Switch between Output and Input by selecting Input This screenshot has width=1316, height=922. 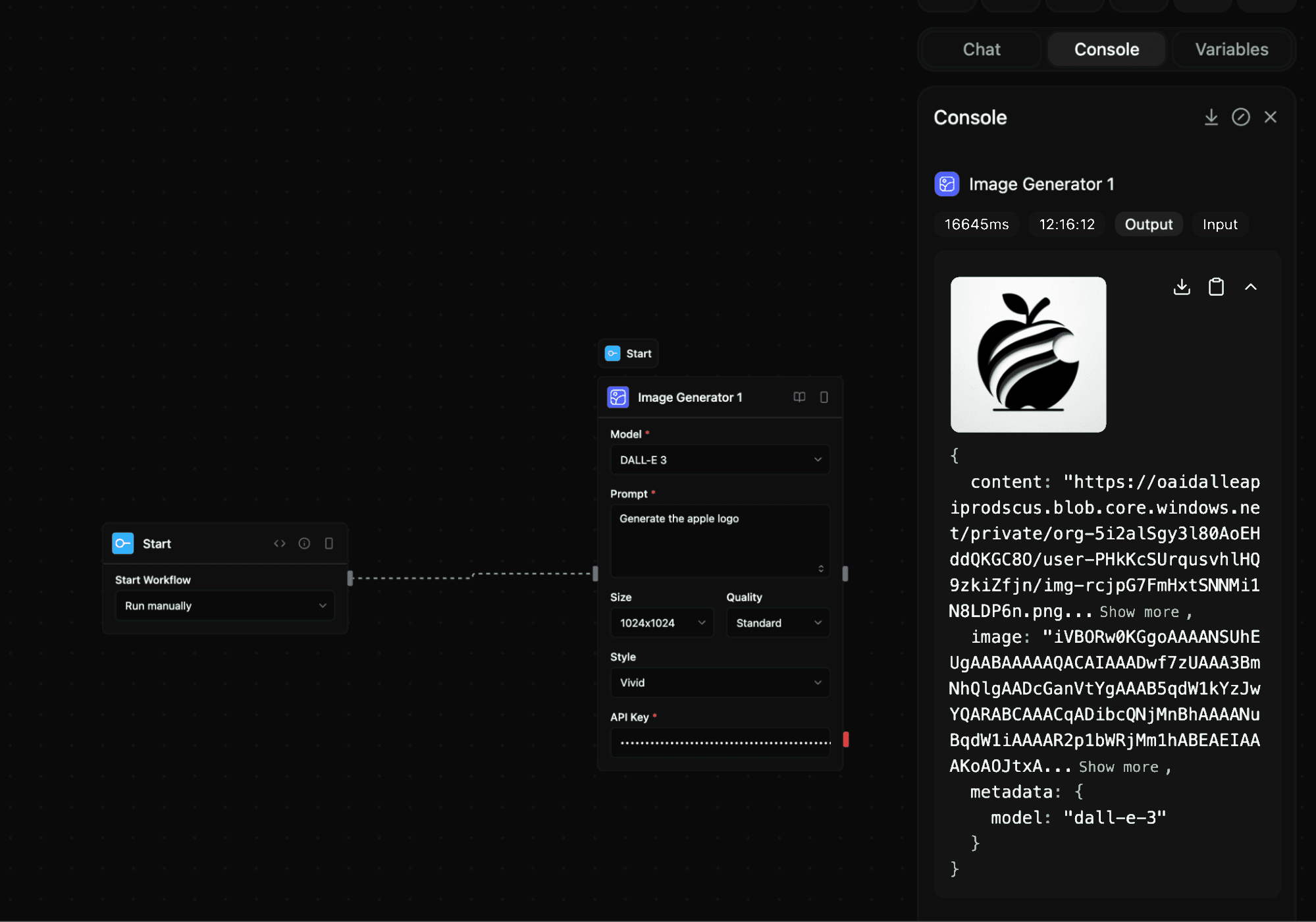pos(1219,224)
